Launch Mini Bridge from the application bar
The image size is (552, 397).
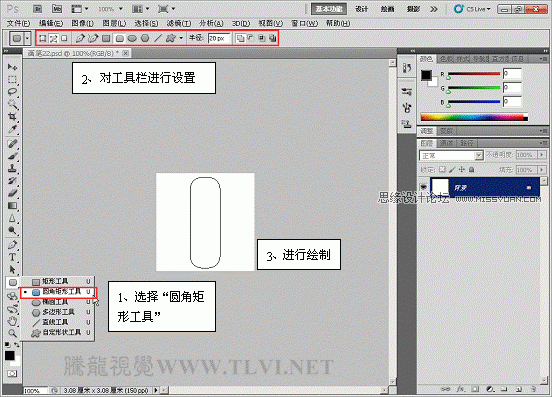(x=57, y=9)
